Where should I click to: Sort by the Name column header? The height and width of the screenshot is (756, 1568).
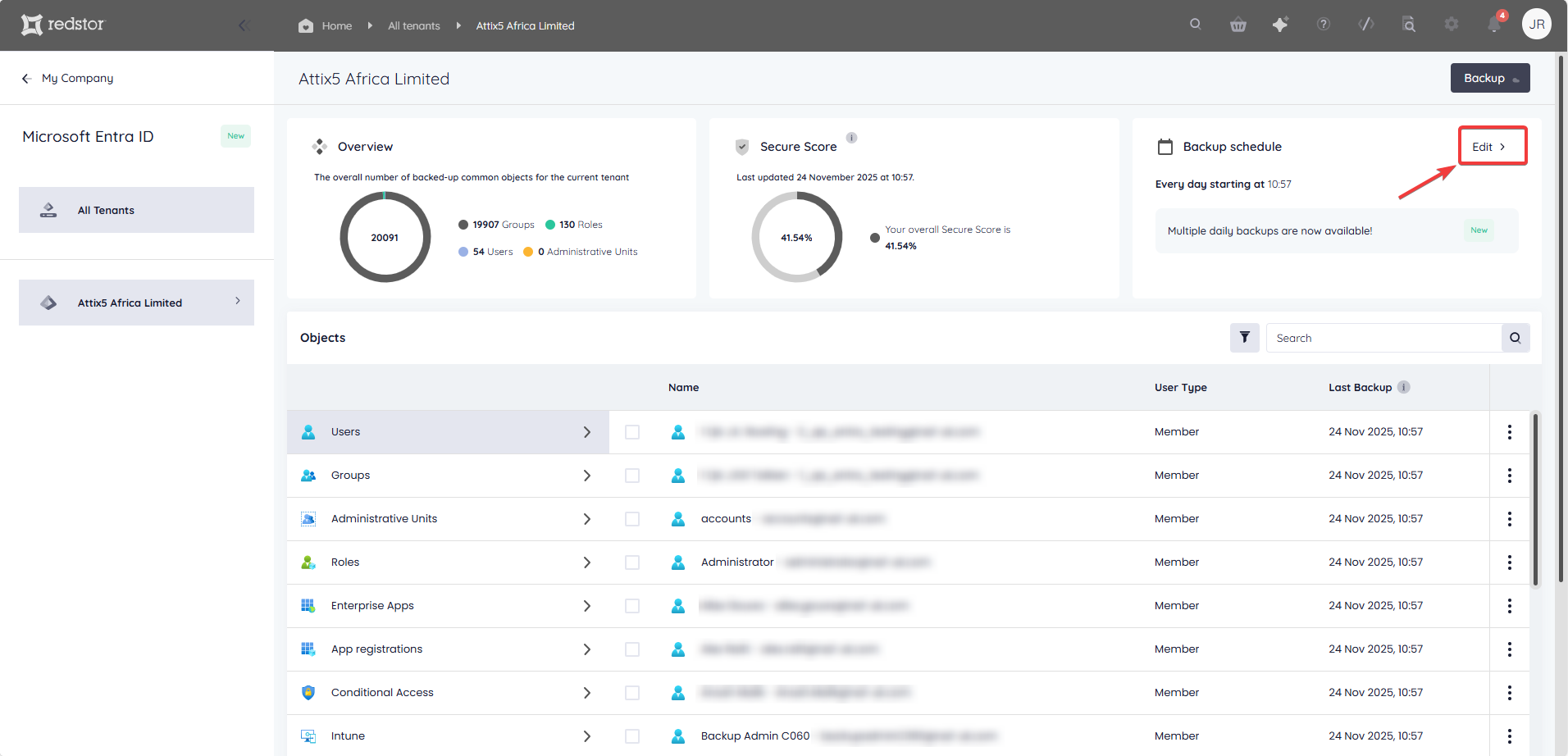tap(684, 387)
